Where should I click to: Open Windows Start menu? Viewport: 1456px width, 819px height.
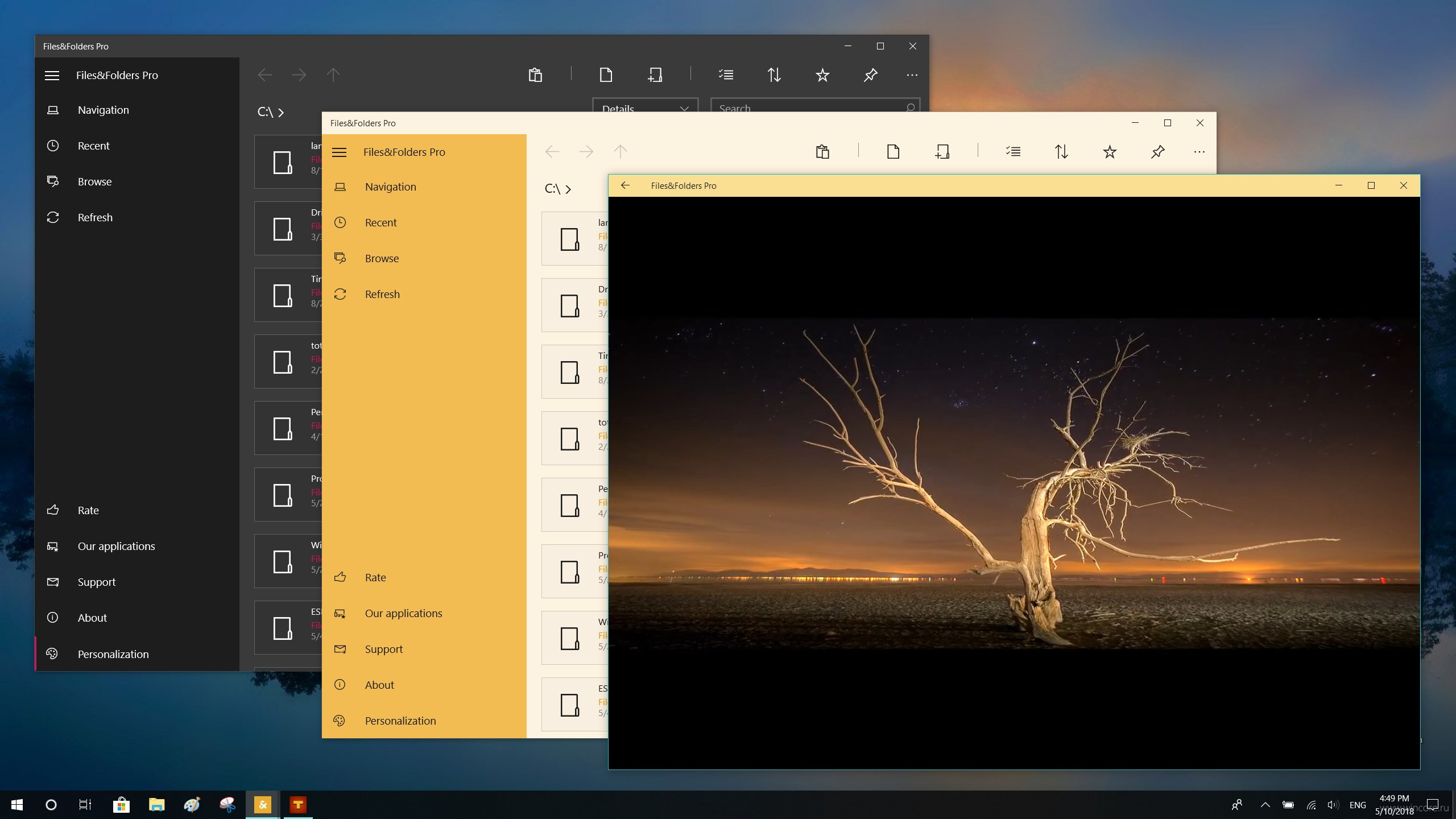coord(17,805)
